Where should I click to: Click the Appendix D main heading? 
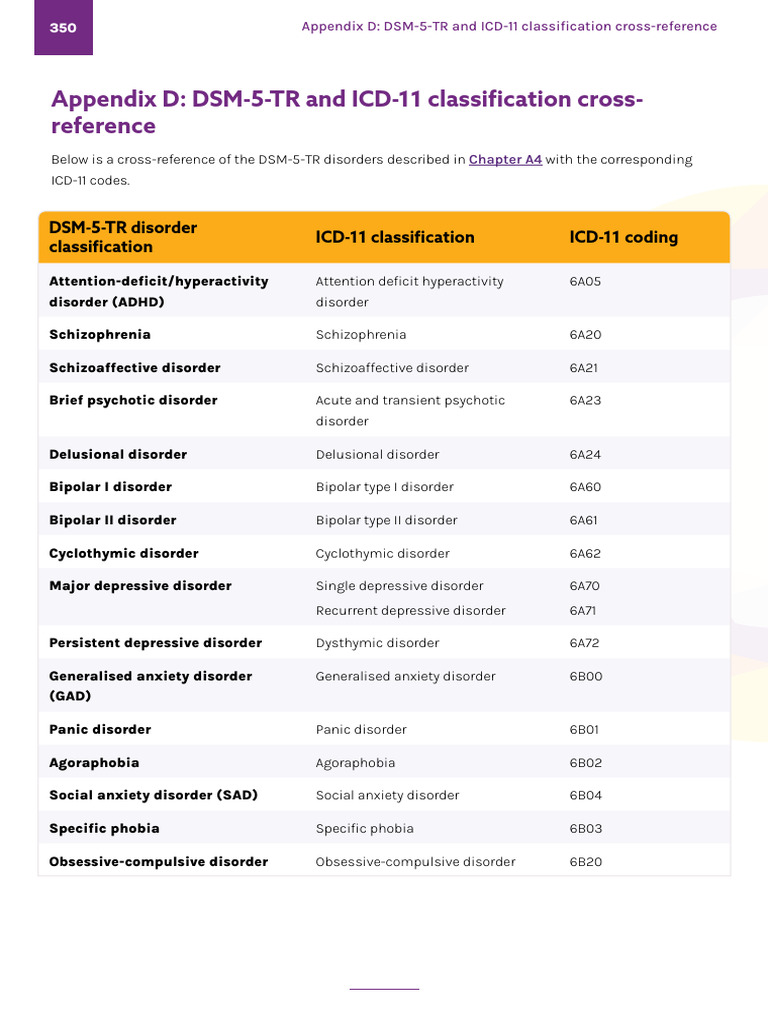pyautogui.click(x=347, y=112)
